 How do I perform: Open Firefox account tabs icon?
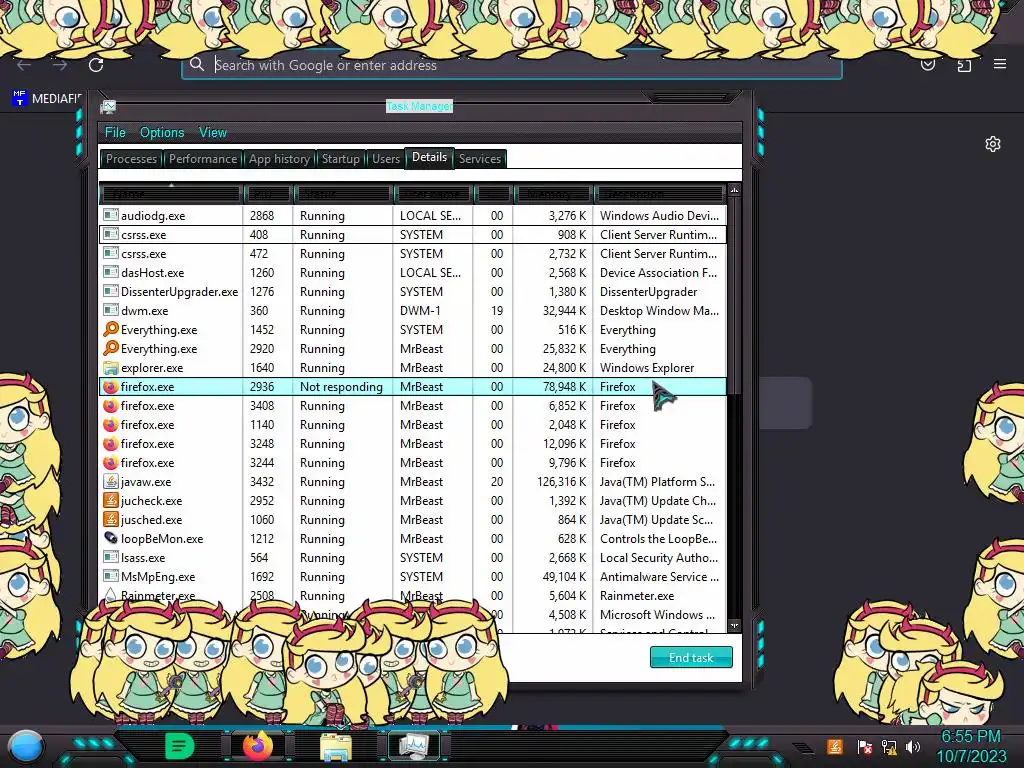point(964,65)
